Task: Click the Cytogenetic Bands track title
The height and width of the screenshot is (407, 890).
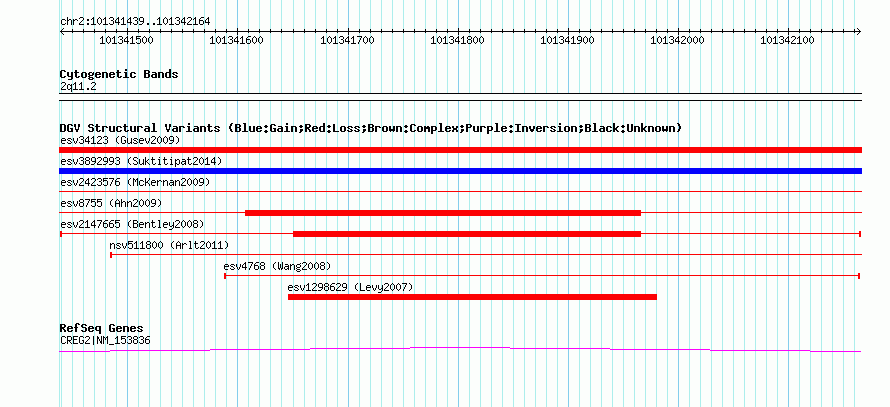Action: pyautogui.click(x=119, y=74)
